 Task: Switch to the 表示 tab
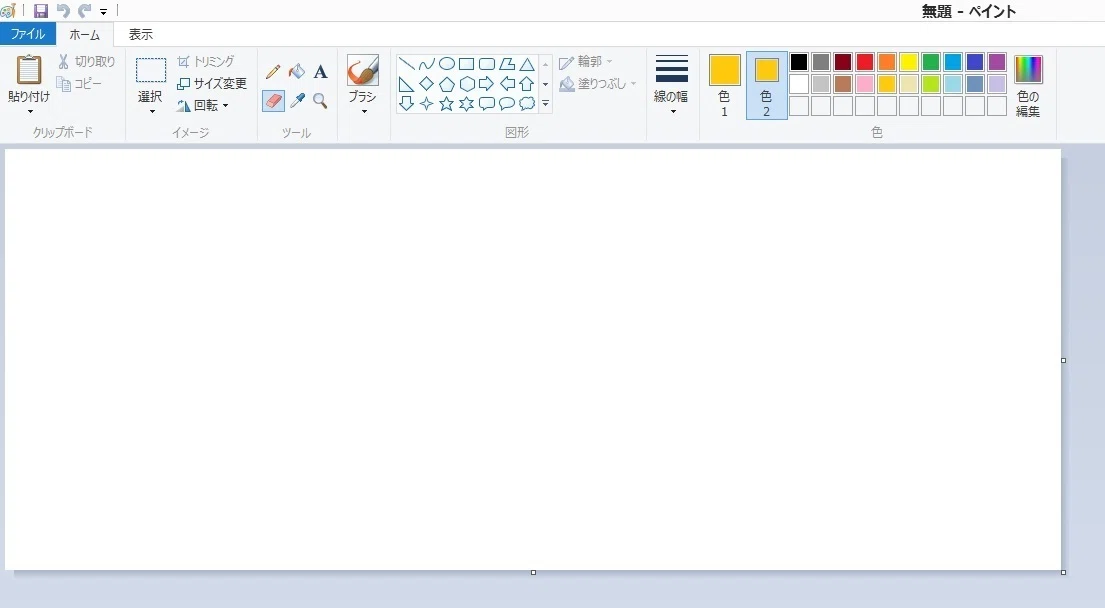(x=140, y=34)
